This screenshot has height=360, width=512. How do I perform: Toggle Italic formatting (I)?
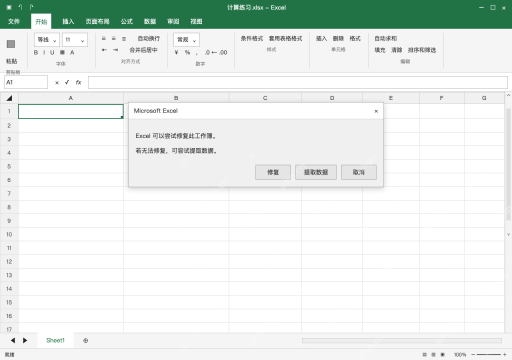pyautogui.click(x=44, y=53)
